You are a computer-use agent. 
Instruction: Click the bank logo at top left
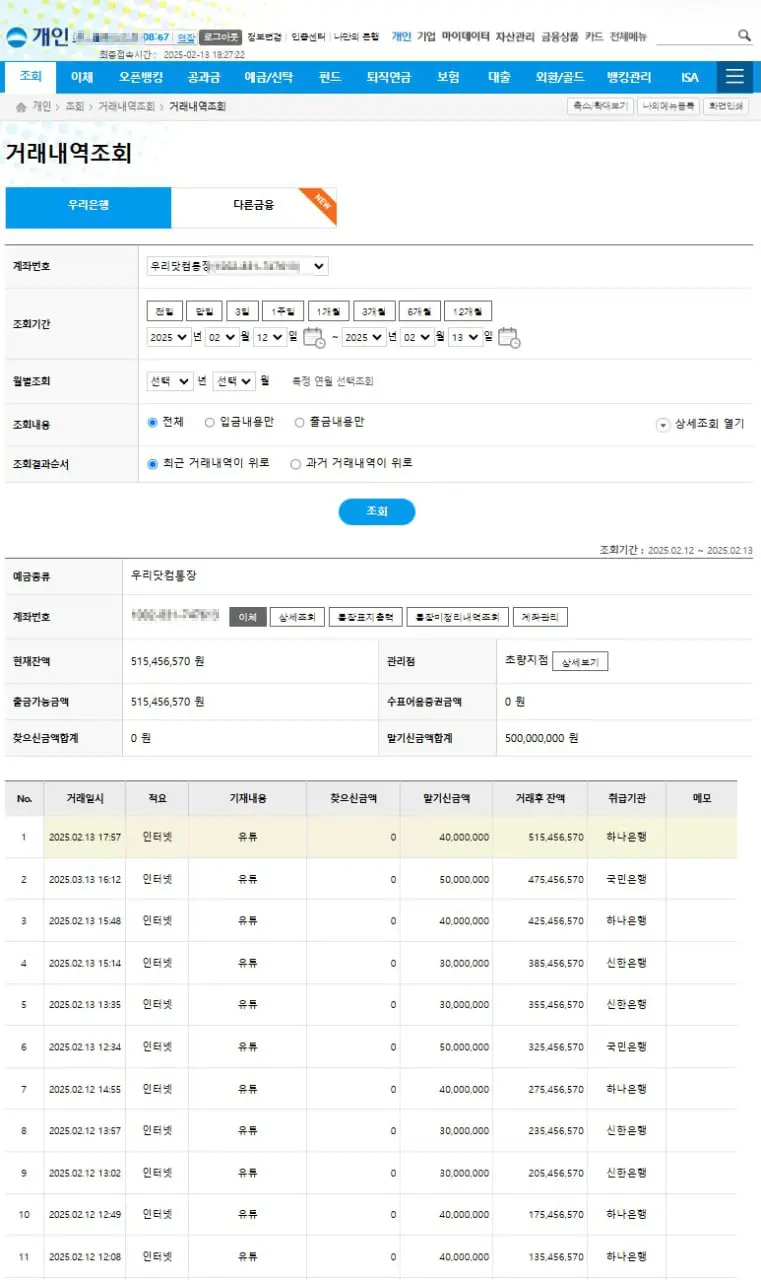36,36
